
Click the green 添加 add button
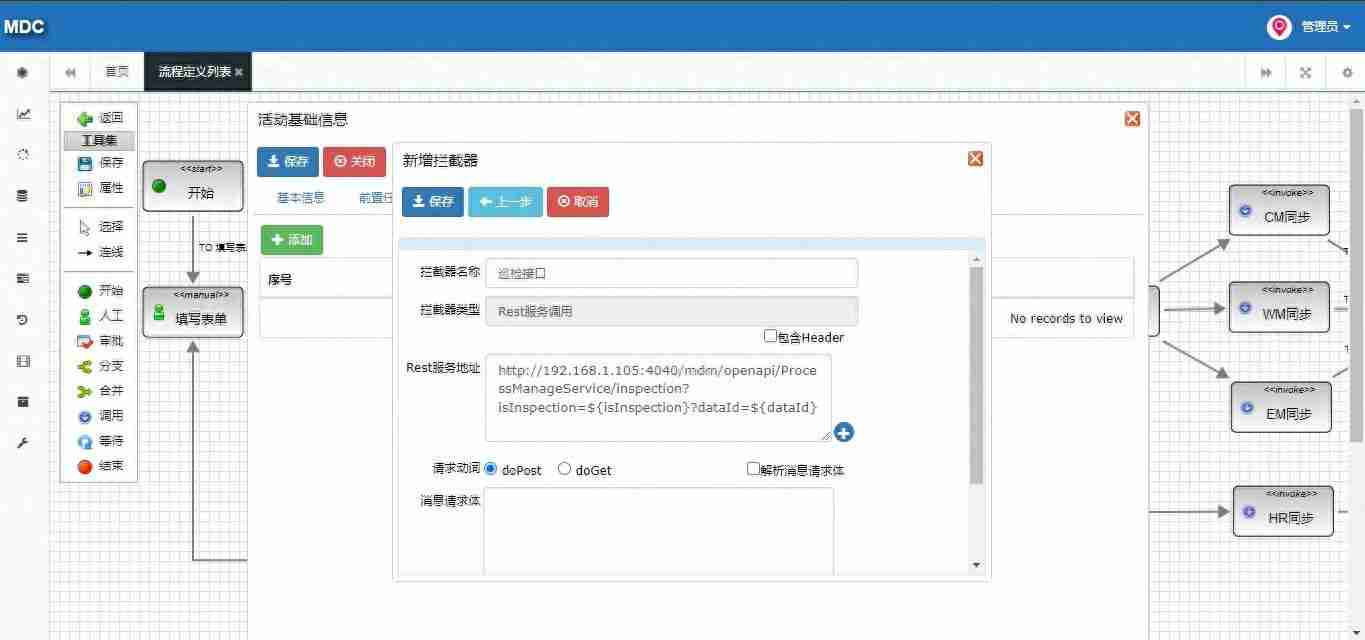click(292, 240)
